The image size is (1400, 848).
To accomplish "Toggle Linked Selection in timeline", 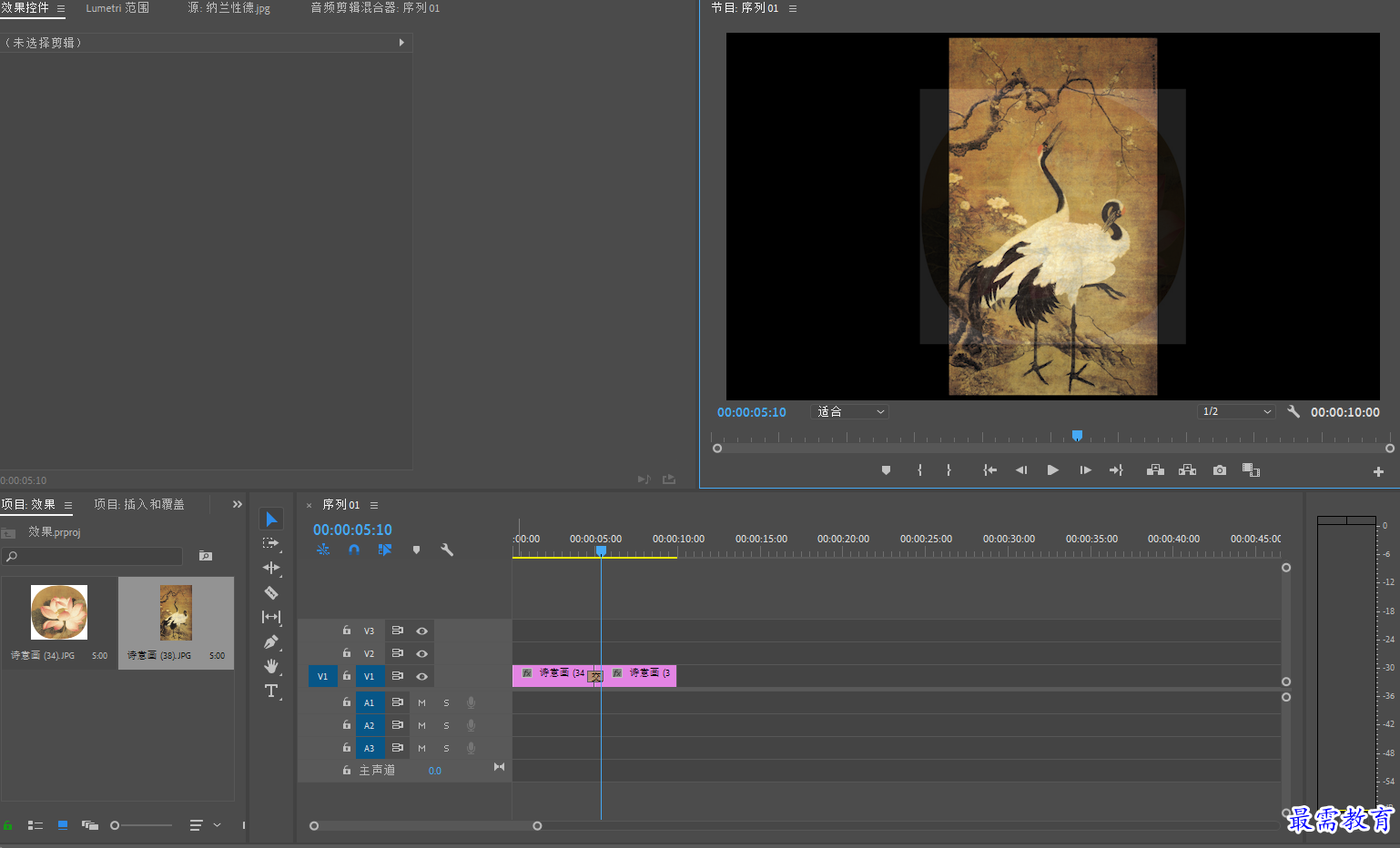I will pyautogui.click(x=385, y=550).
